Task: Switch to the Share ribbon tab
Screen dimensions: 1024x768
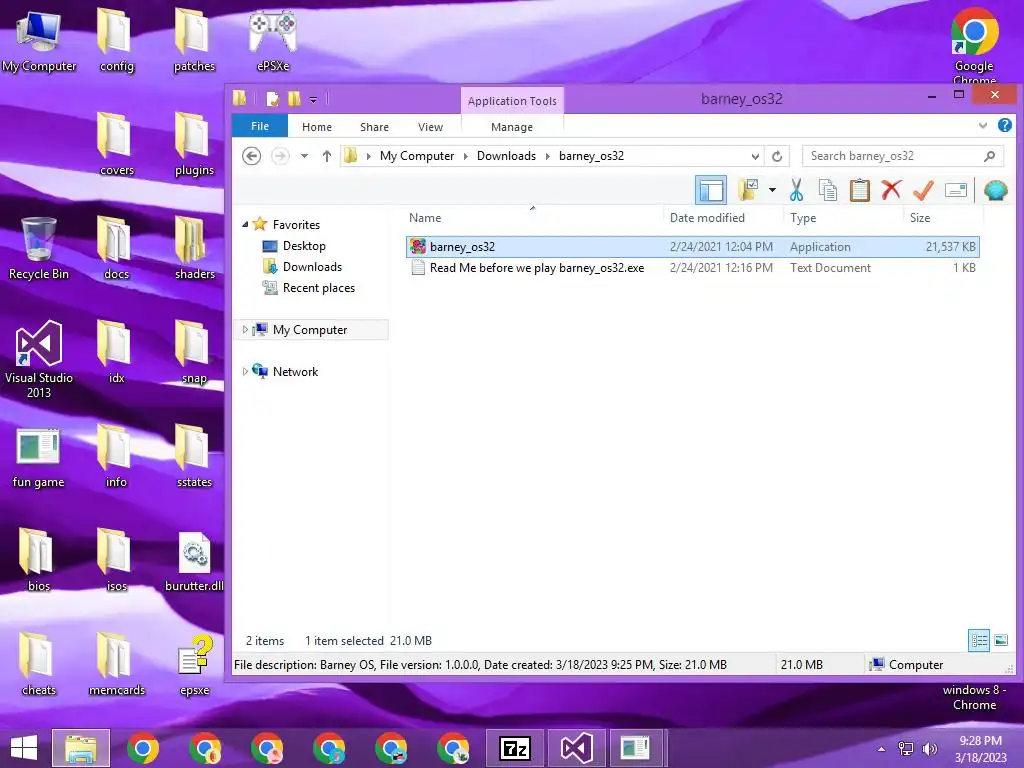Action: 374,127
